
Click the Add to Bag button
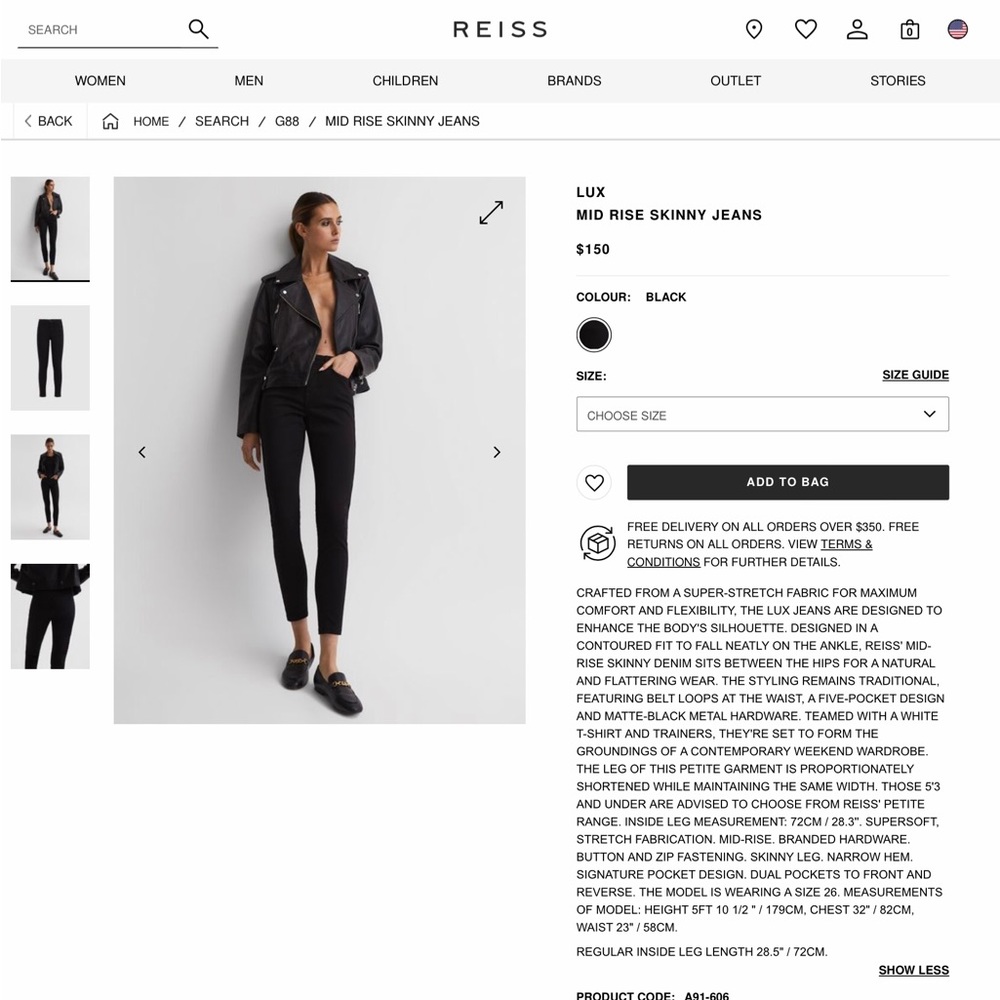[788, 482]
